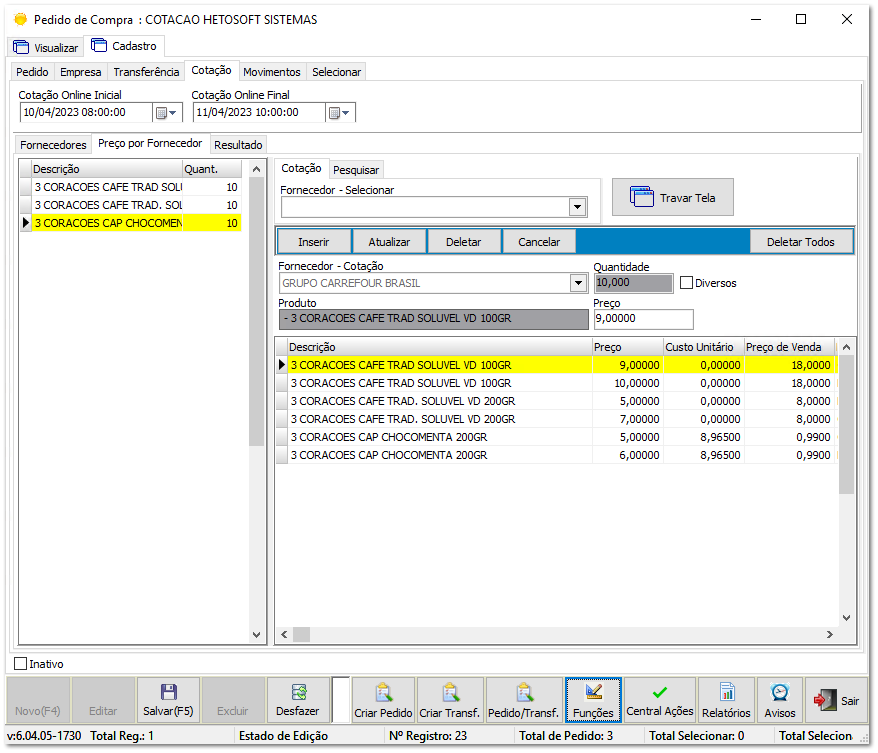Click the Preço input field
This screenshot has height=753, width=878.
[642, 319]
